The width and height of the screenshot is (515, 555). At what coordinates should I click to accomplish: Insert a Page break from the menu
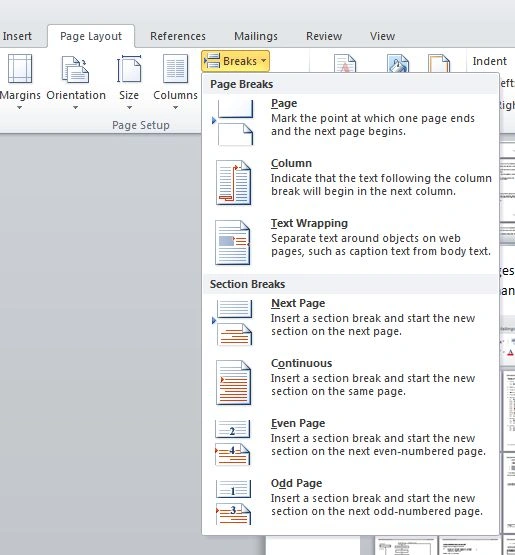[350, 122]
